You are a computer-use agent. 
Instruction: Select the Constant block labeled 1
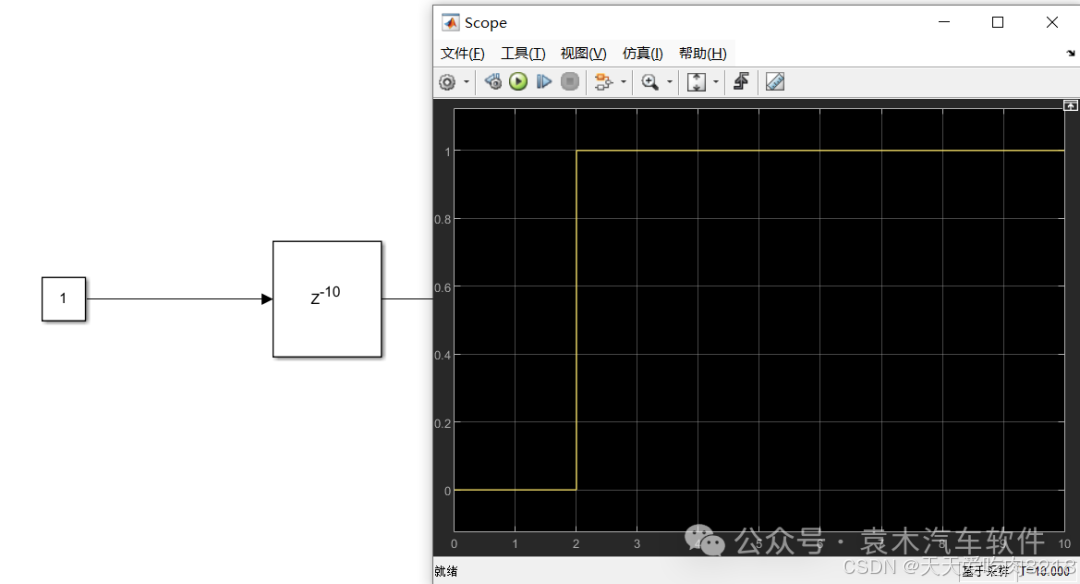pos(63,299)
